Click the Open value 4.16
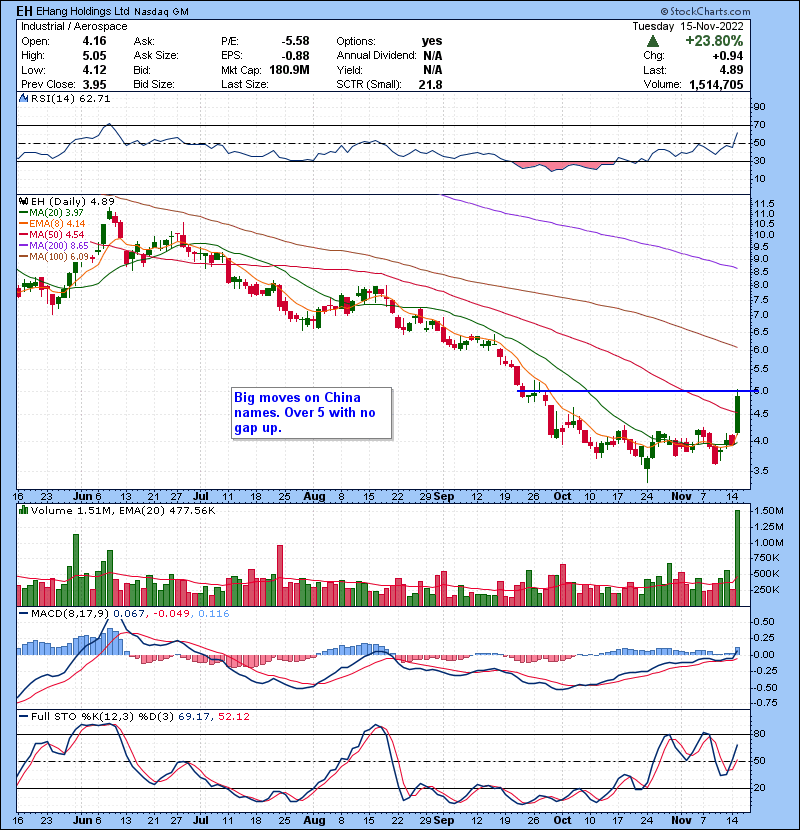Viewport: 800px width, 830px height. (x=94, y=41)
